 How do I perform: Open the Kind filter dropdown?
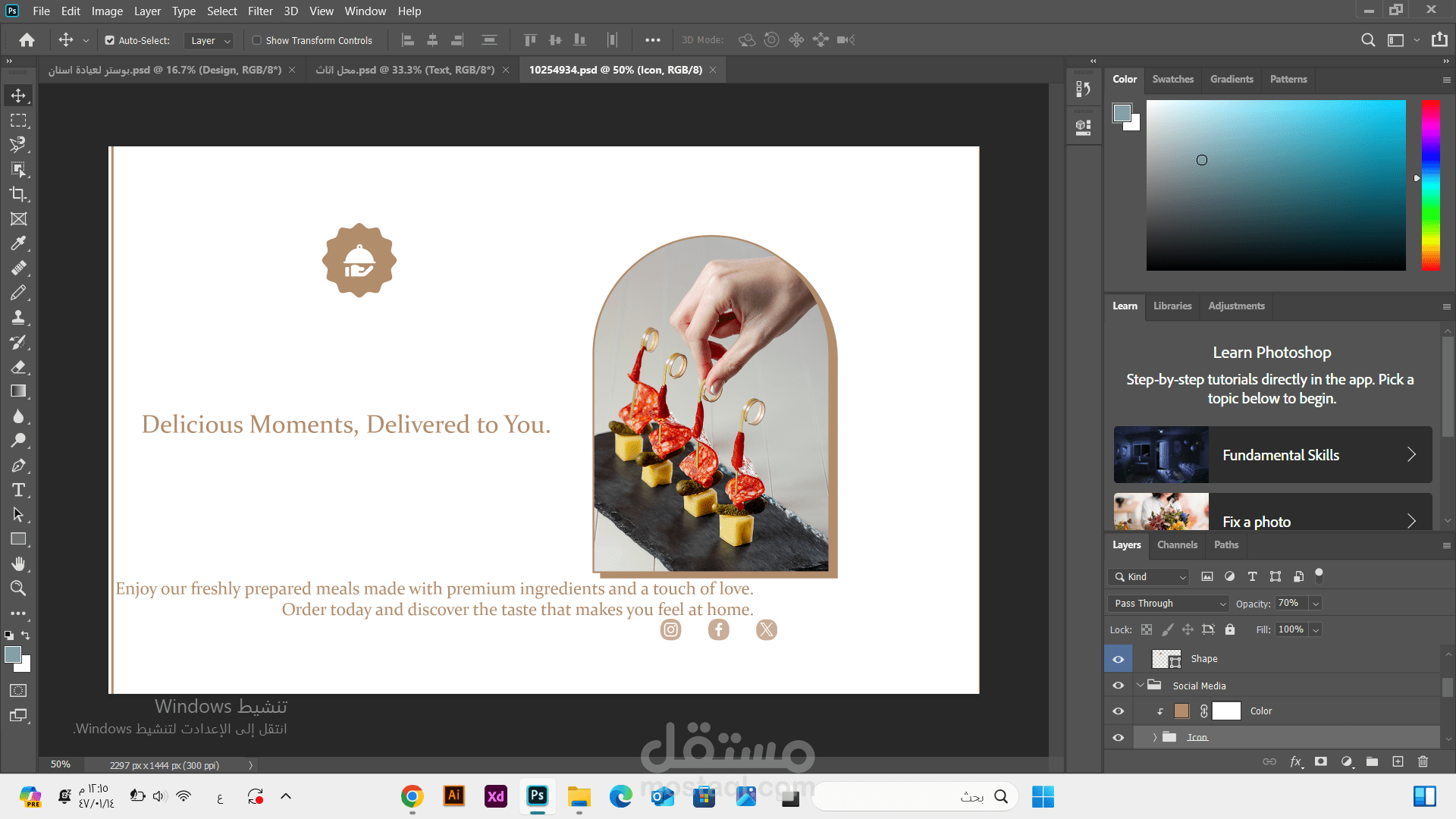click(x=1148, y=577)
